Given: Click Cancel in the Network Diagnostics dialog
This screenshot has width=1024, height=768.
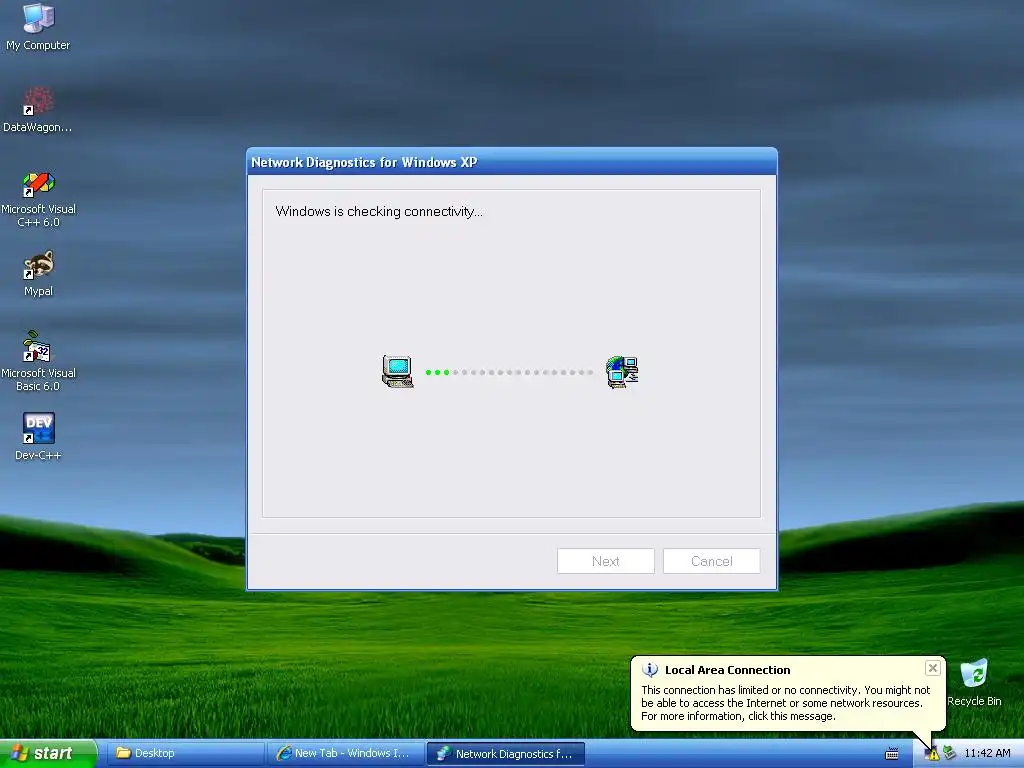Looking at the screenshot, I should [711, 561].
